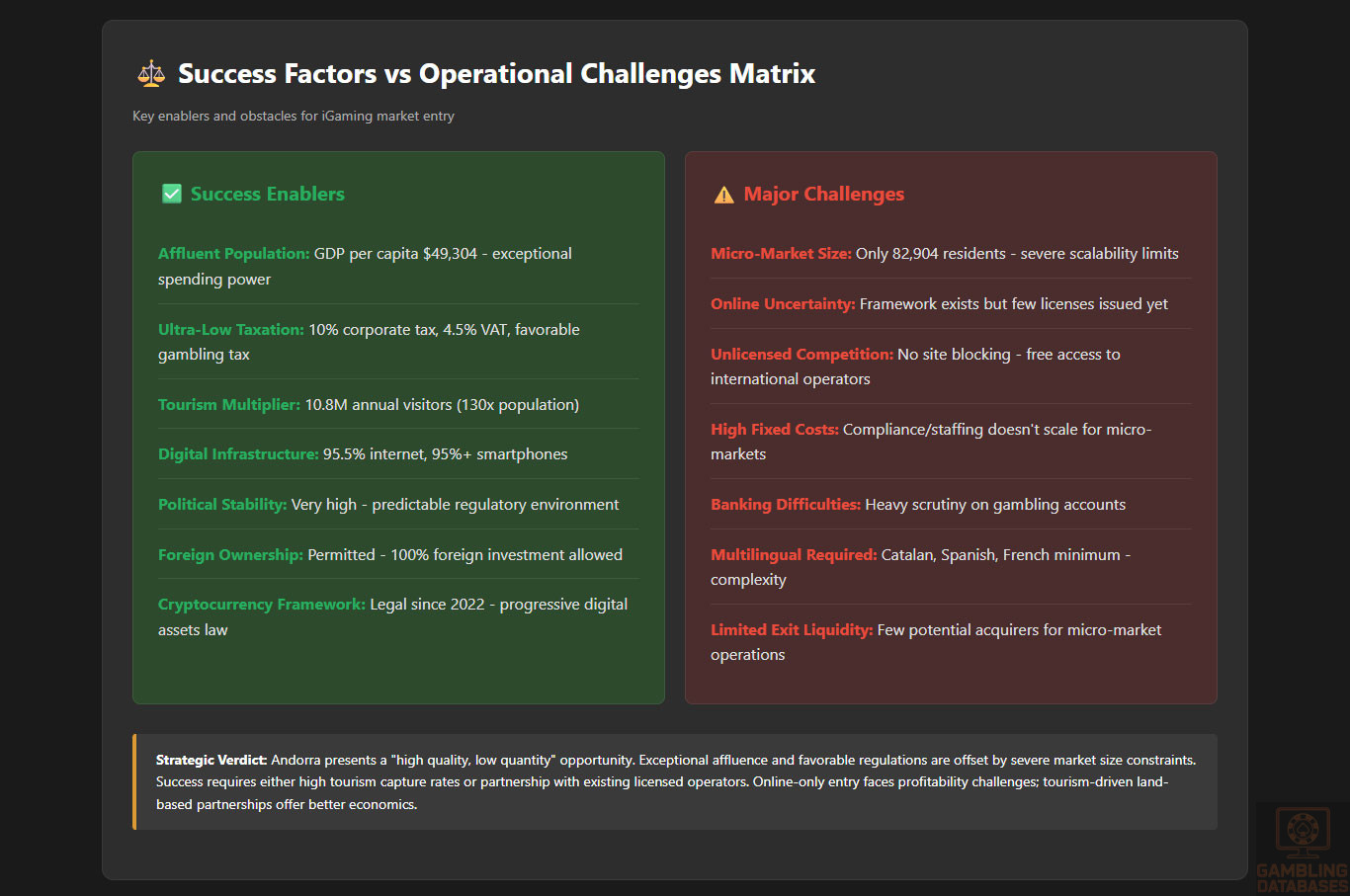Screen dimensions: 1350x896
Task: Click the balance scales icon beside the title
Action: [x=151, y=74]
